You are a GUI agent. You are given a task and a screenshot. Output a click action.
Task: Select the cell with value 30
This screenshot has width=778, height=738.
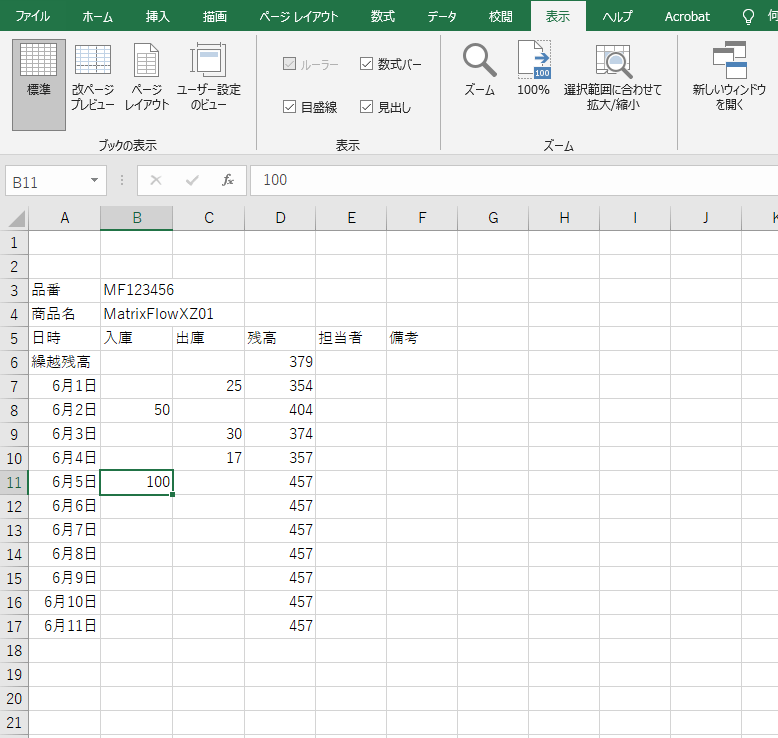click(208, 434)
